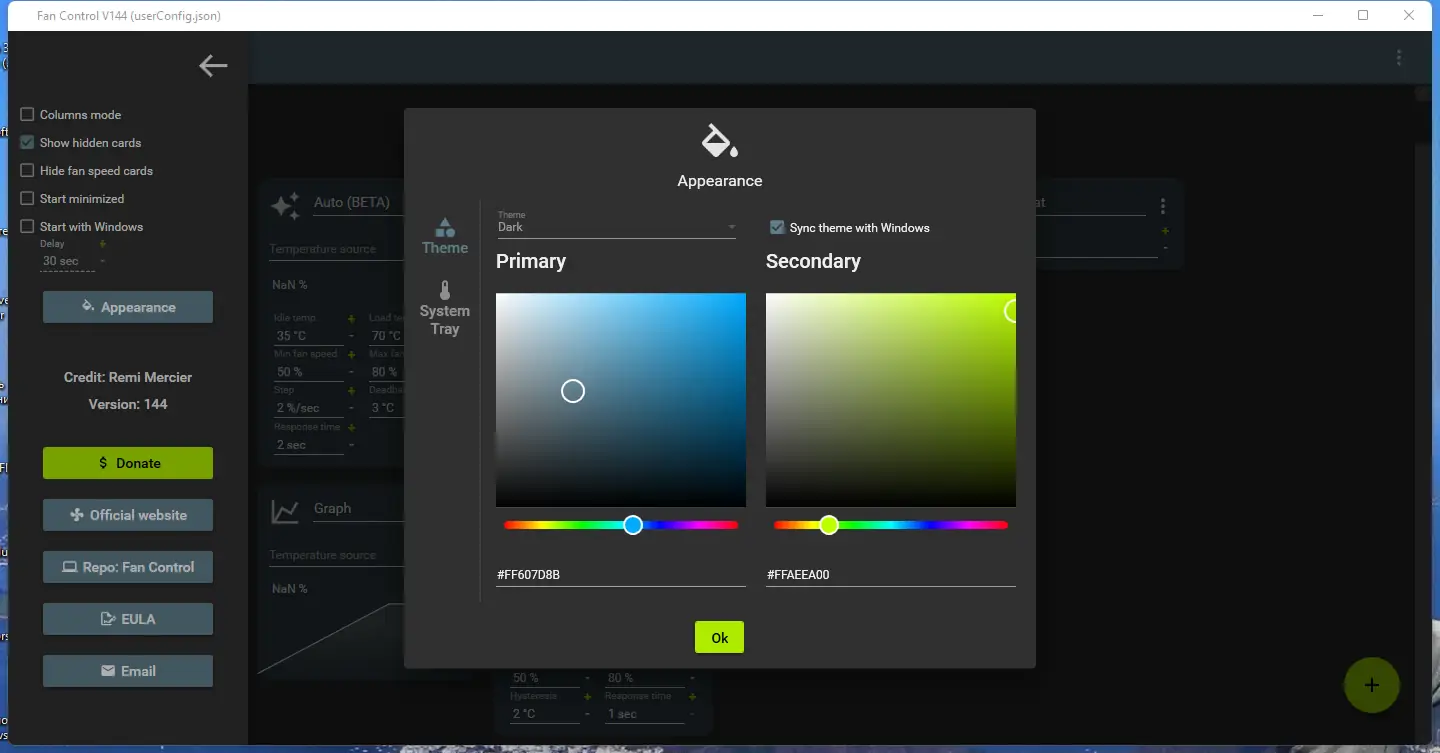Increase Idle temp with its plus
This screenshot has height=753, width=1440.
click(x=351, y=319)
